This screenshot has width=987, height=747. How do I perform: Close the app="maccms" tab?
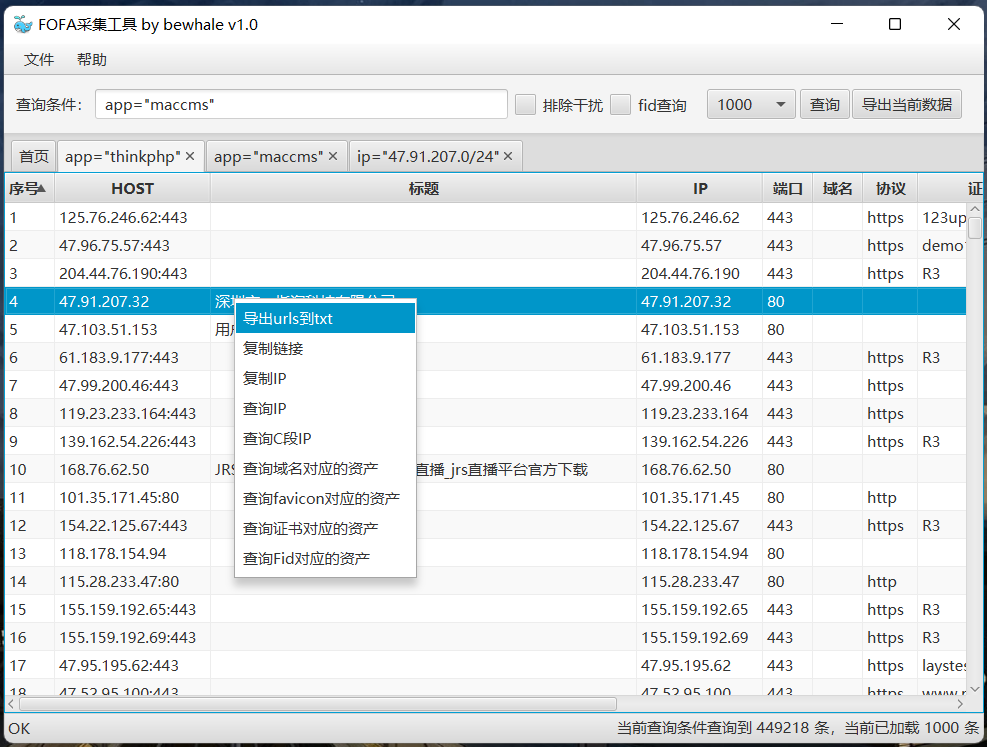click(x=331, y=156)
